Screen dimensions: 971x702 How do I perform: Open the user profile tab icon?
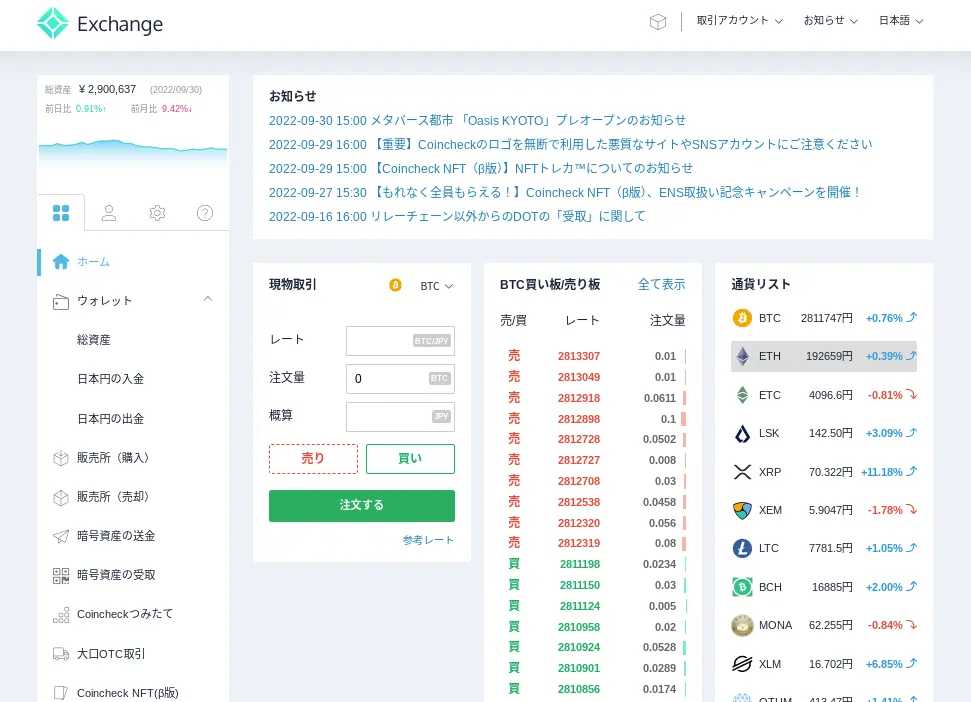pos(109,213)
